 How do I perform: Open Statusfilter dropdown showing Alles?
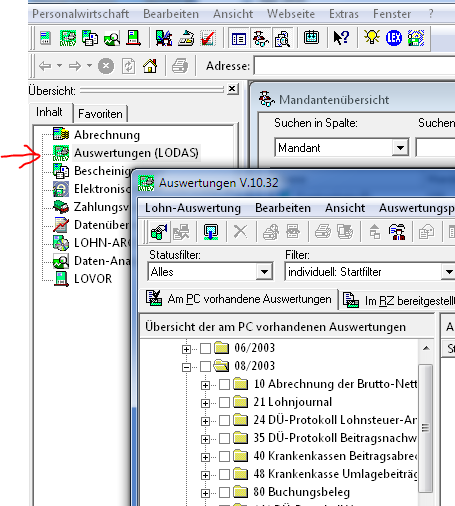click(264, 272)
